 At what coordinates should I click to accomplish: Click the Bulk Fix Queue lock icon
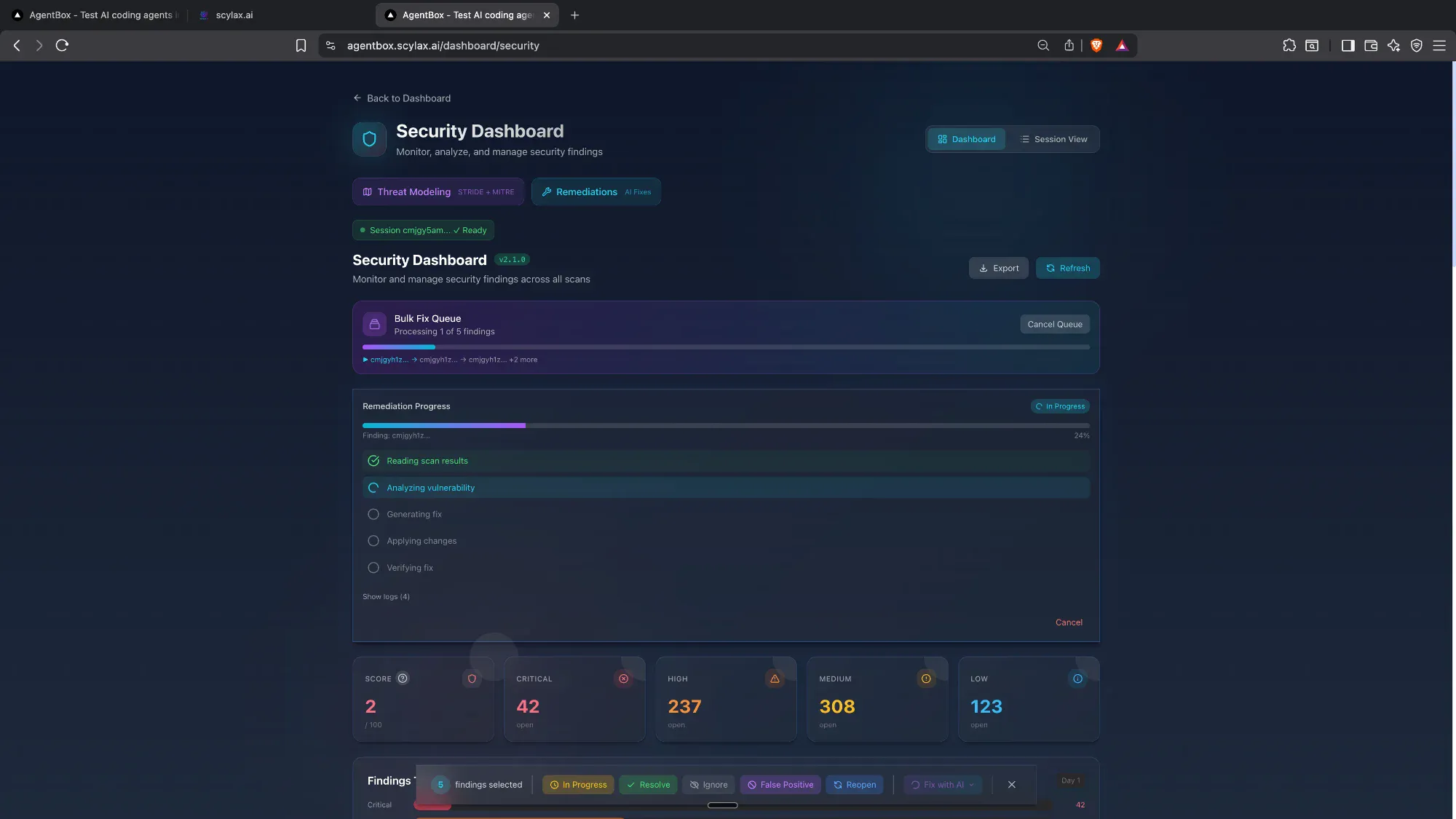click(x=374, y=323)
